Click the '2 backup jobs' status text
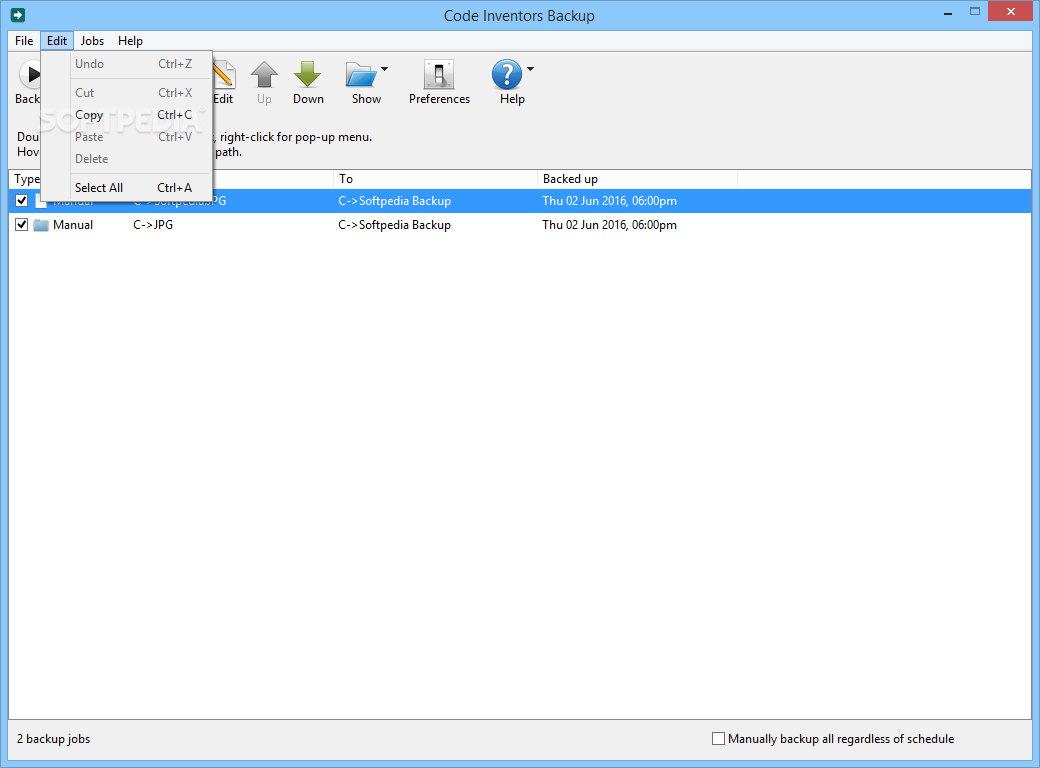The width and height of the screenshot is (1040, 768). pyautogui.click(x=54, y=739)
